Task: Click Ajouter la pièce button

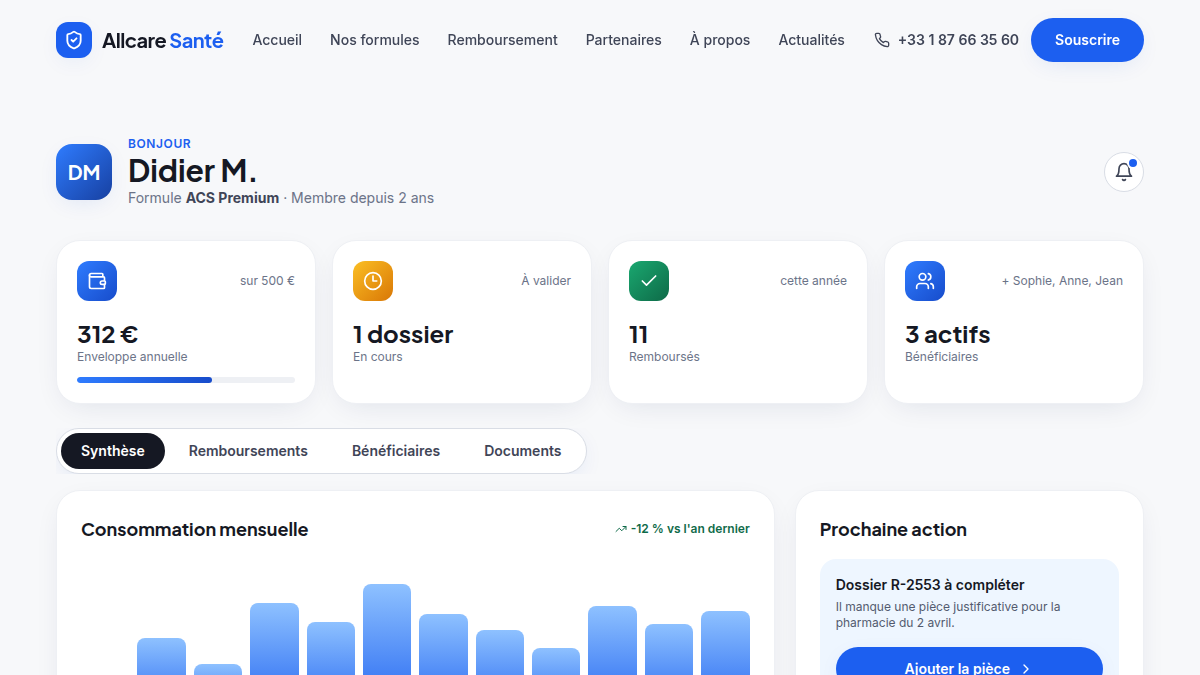Action: tap(969, 661)
